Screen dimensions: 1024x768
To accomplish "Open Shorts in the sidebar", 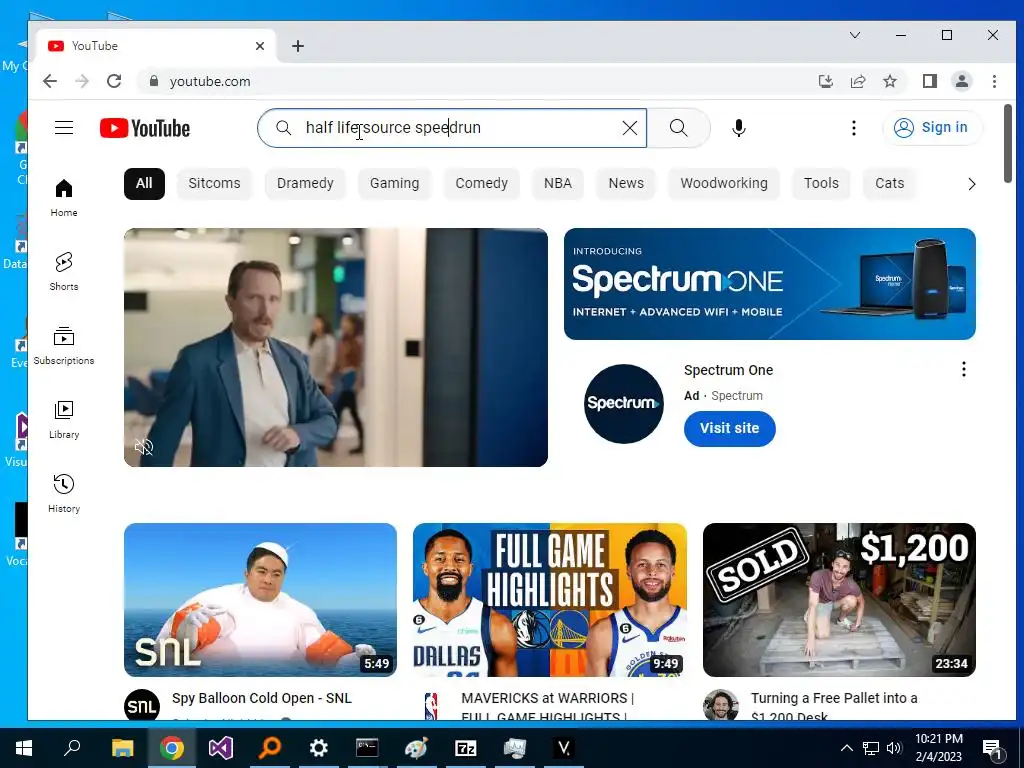I will [64, 272].
